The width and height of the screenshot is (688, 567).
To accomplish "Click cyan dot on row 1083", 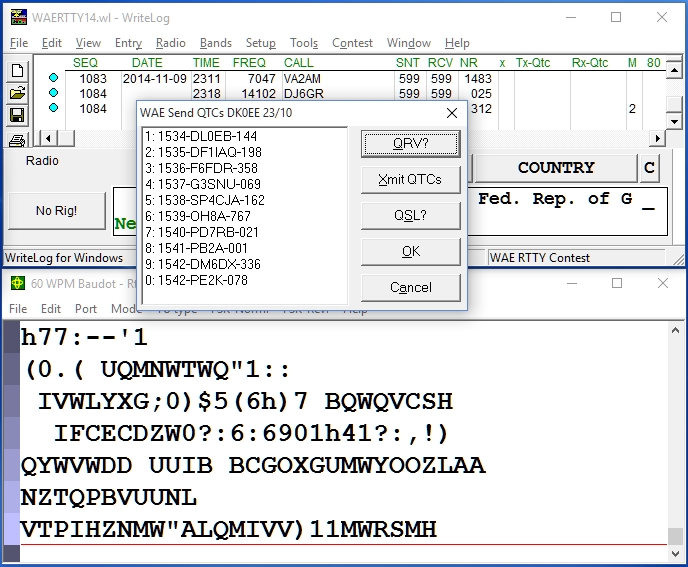I will click(54, 78).
